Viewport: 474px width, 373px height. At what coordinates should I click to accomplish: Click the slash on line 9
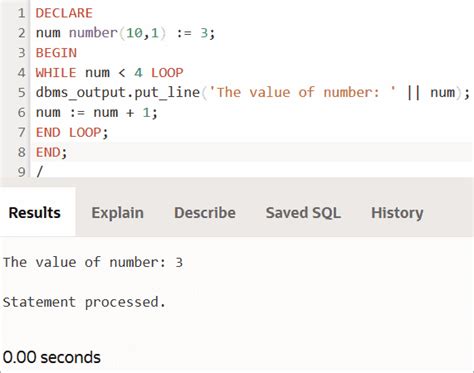(x=39, y=172)
